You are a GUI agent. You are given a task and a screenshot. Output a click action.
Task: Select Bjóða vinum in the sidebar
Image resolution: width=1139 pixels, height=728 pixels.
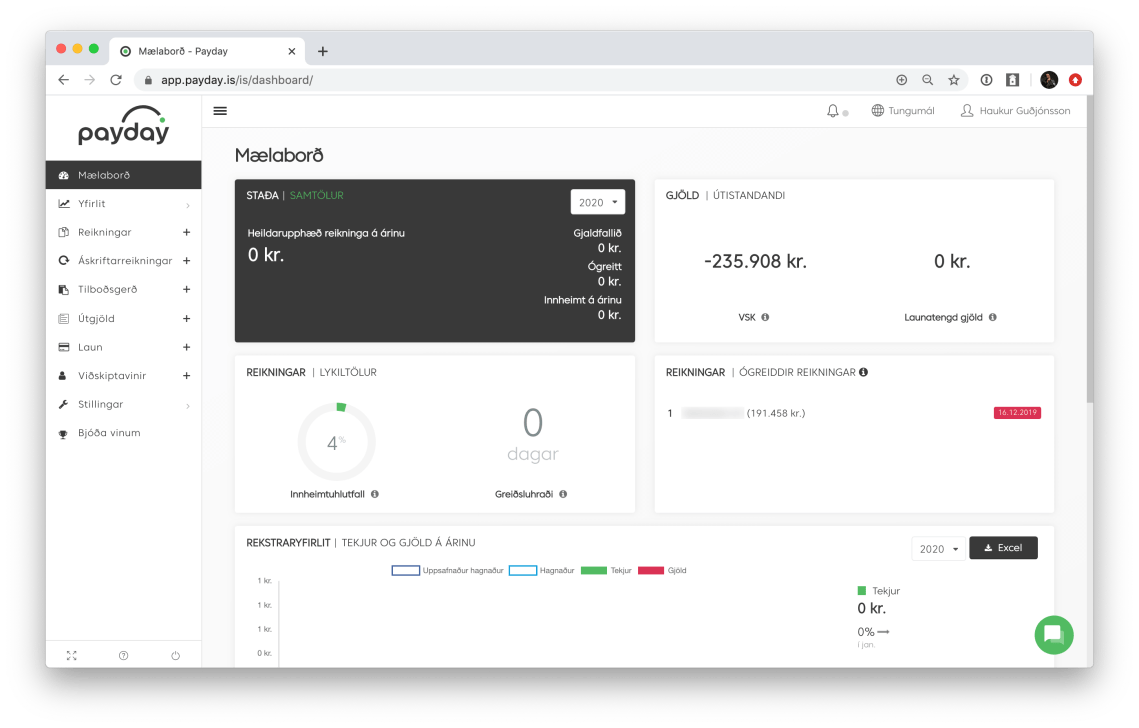click(109, 433)
